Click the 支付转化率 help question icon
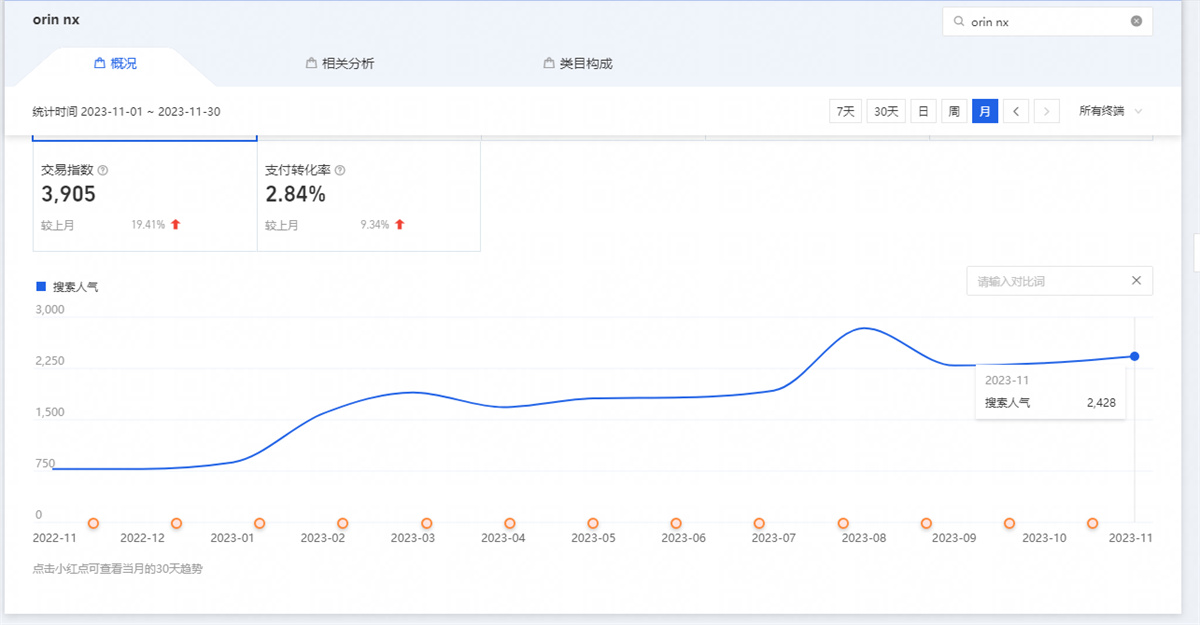 (x=340, y=170)
